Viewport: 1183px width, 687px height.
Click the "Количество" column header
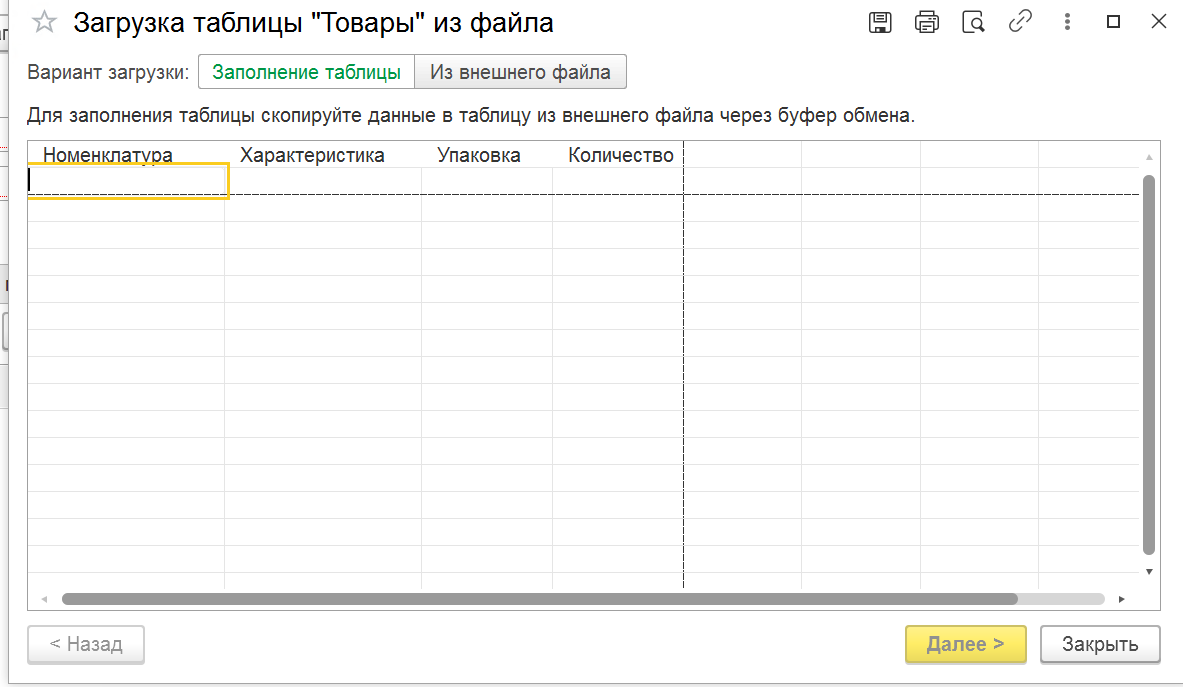(620, 155)
